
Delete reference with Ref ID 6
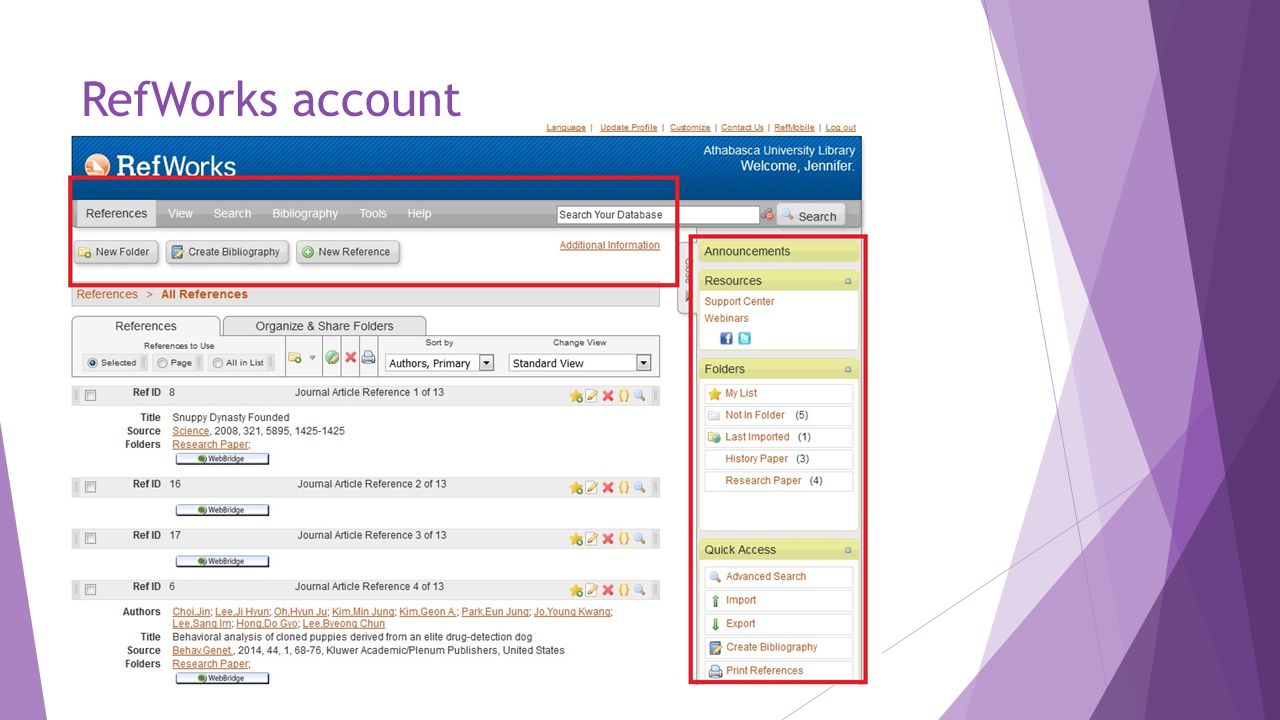(x=608, y=590)
